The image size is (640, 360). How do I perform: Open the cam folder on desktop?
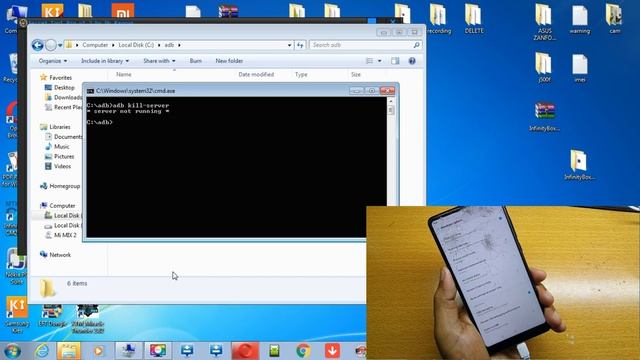[614, 19]
